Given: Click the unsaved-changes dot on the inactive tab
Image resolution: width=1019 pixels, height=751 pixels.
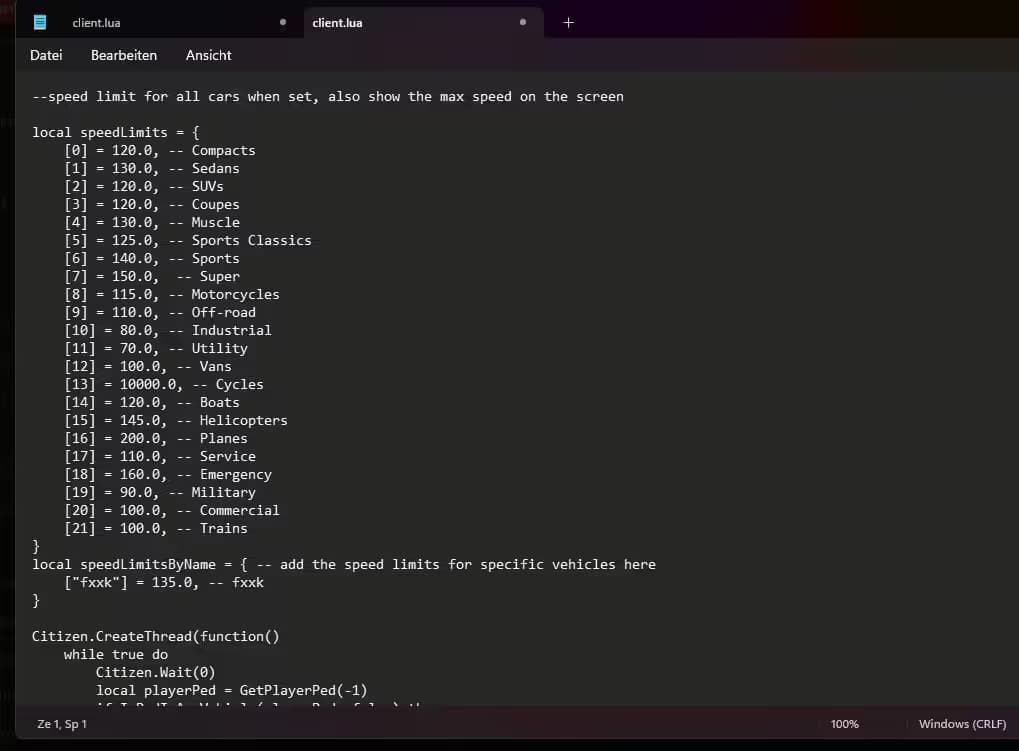Looking at the screenshot, I should tap(282, 21).
